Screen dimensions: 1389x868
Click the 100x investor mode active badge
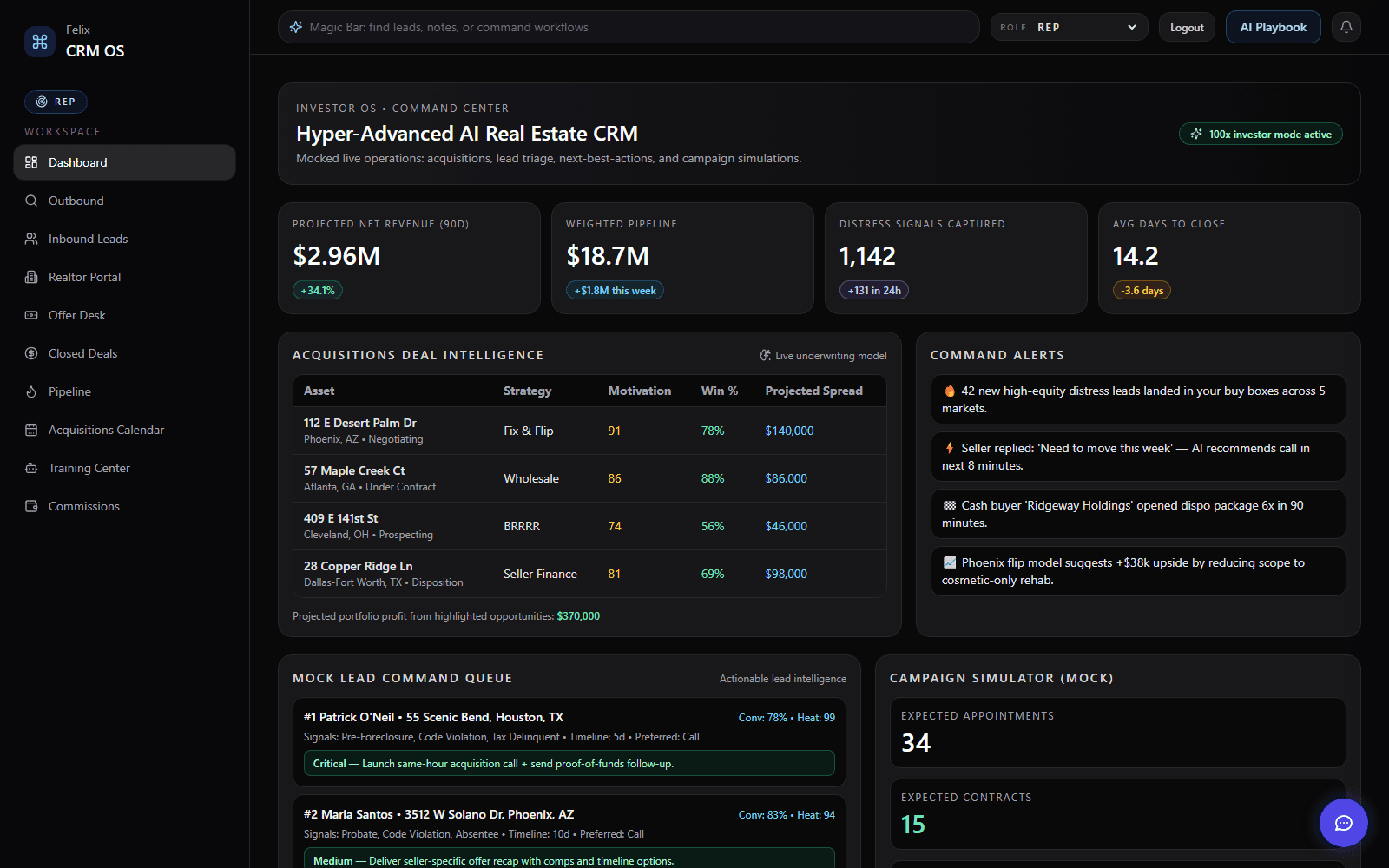(1261, 134)
